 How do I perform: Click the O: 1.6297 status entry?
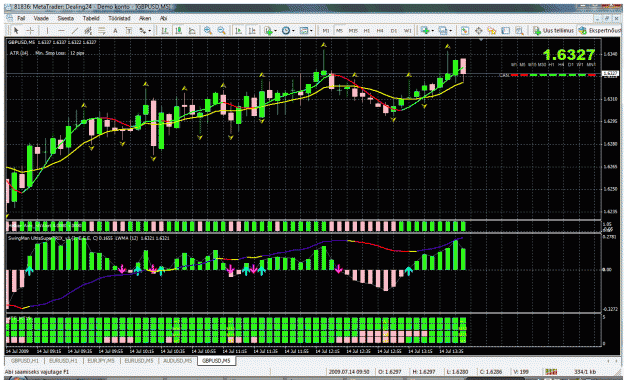tap(390, 372)
